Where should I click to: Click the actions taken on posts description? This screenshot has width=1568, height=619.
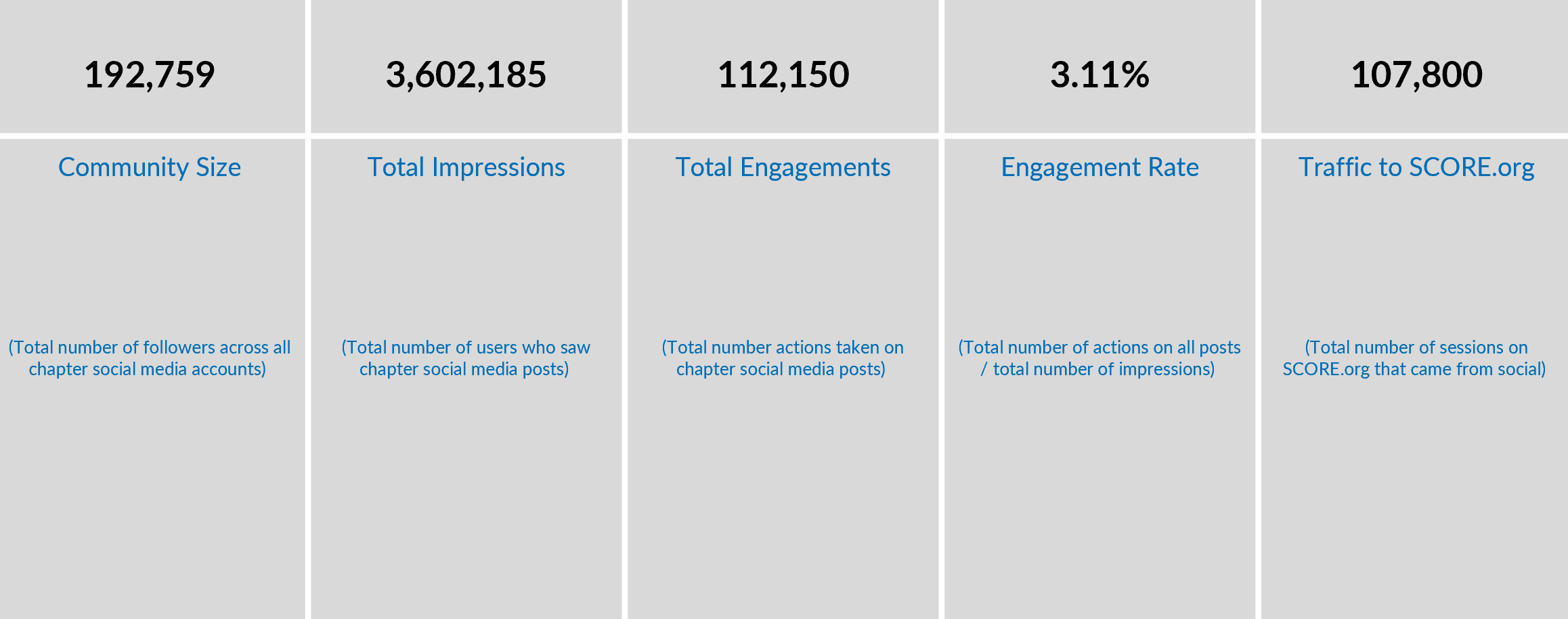coord(783,358)
